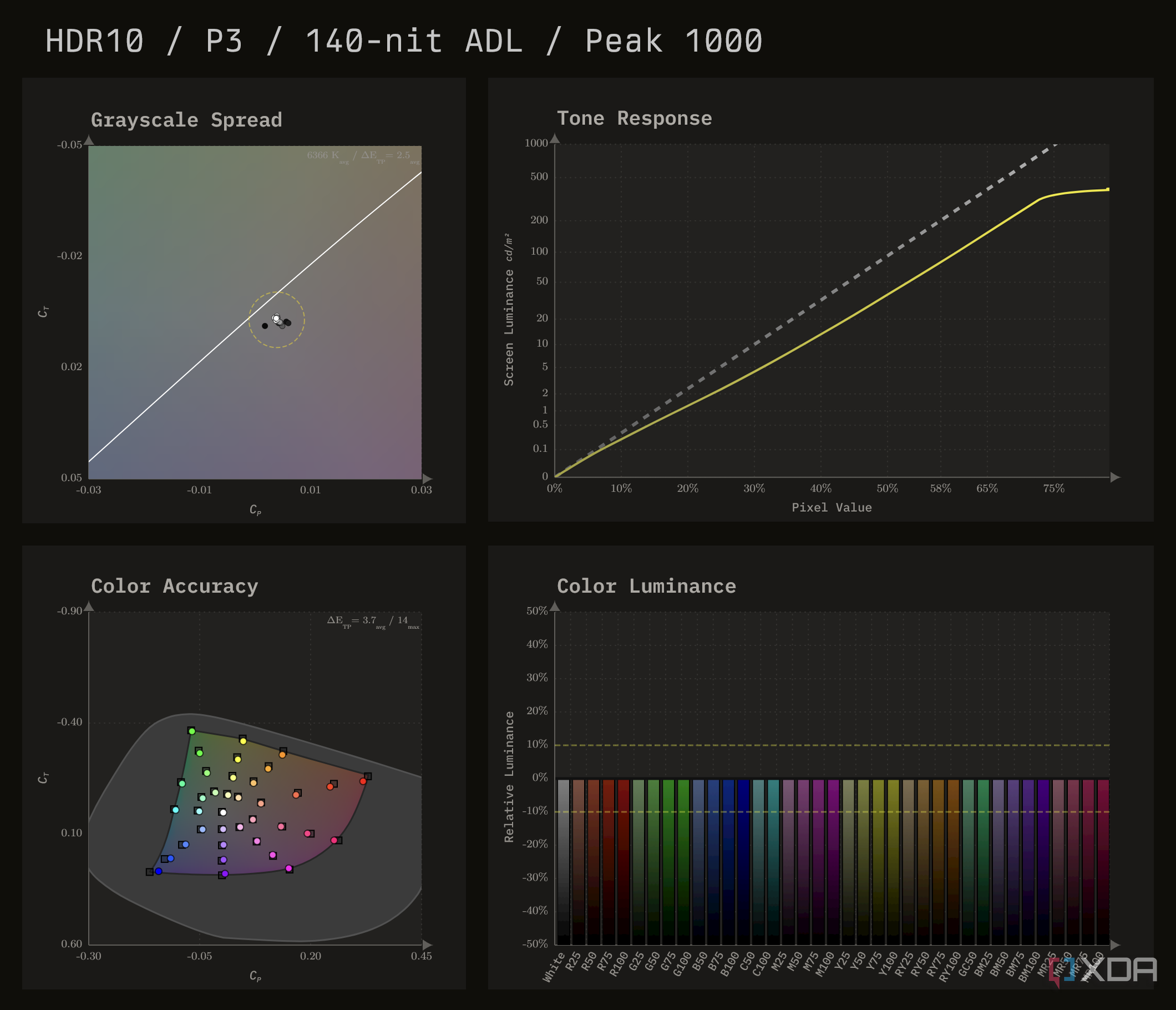Select the 'Tone Response' chart title

pos(634,118)
